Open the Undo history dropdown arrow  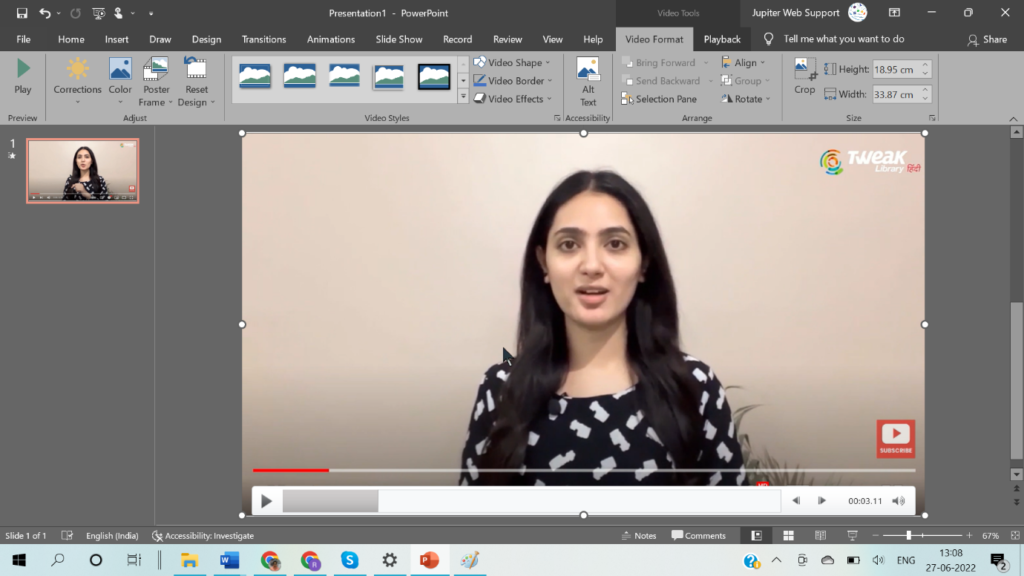point(59,13)
